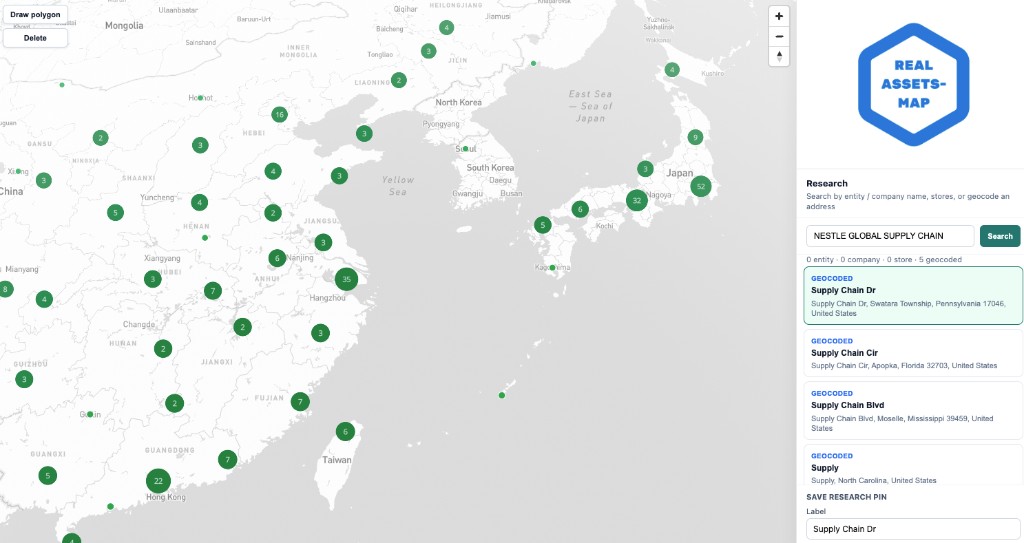Screen dimensions: 1024x543
Task: Click the Search button
Action: [x=999, y=236]
